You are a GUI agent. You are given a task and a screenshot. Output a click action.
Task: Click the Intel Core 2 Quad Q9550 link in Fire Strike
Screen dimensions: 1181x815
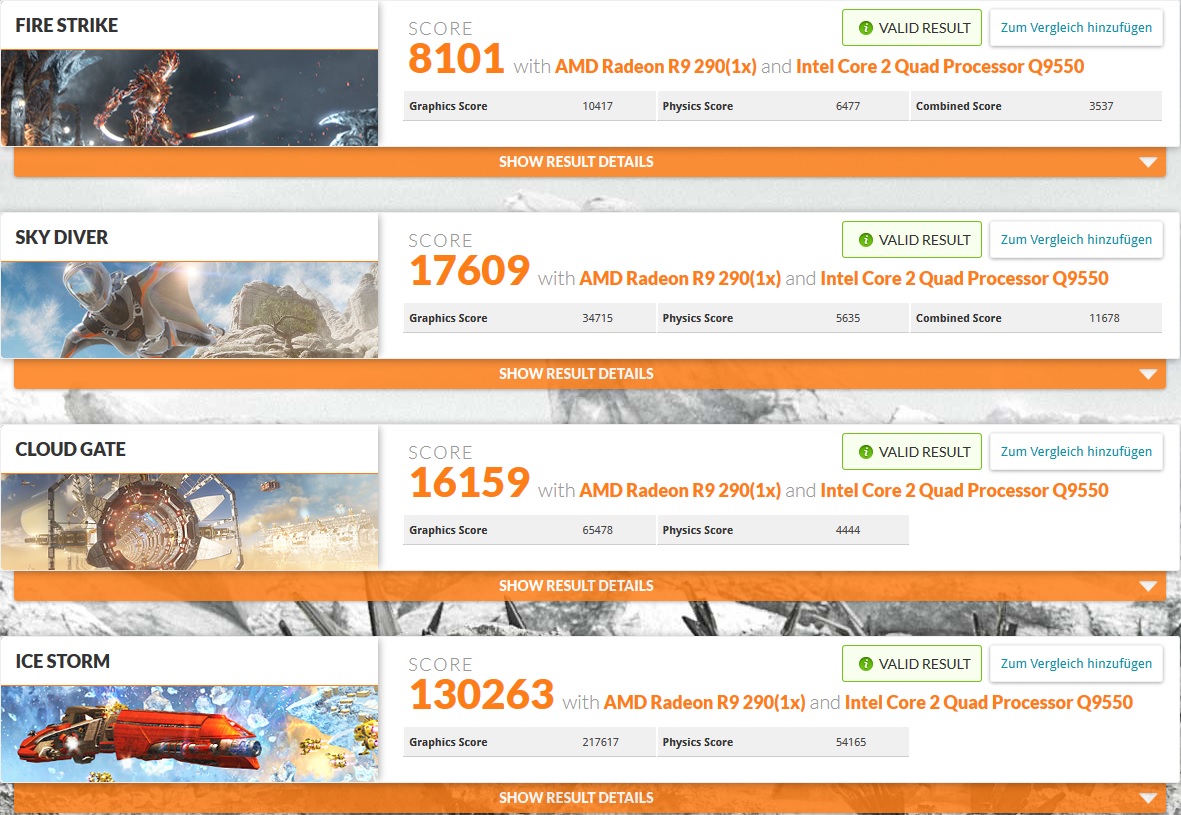tap(940, 66)
